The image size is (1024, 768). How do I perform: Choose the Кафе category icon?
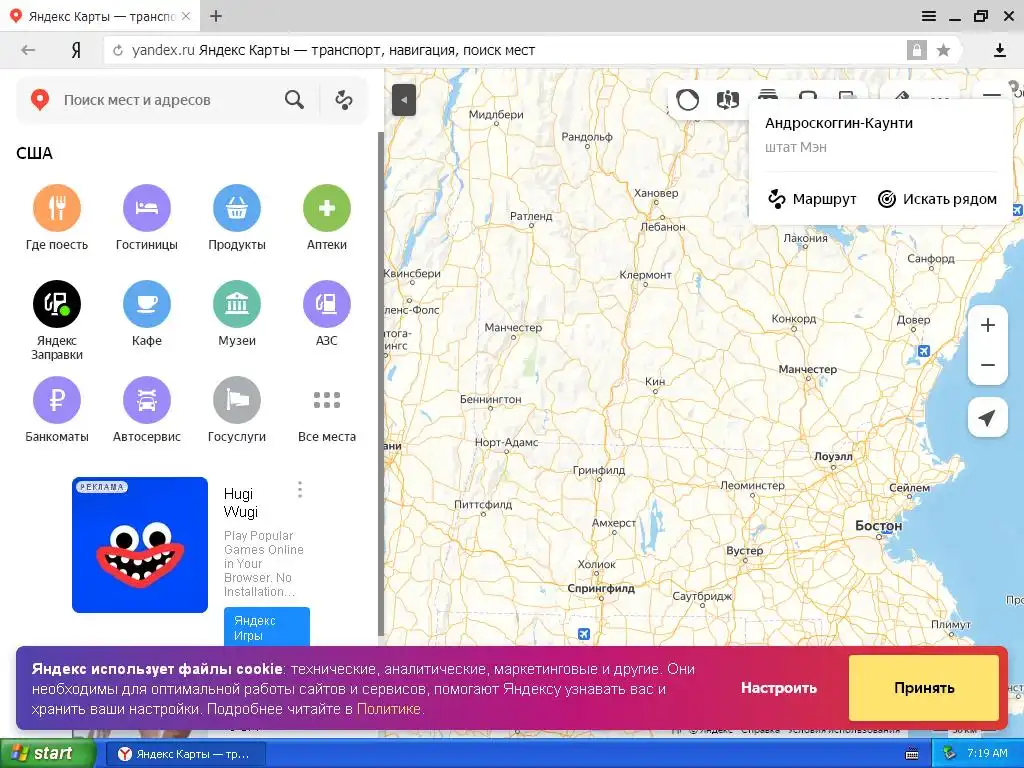[147, 304]
